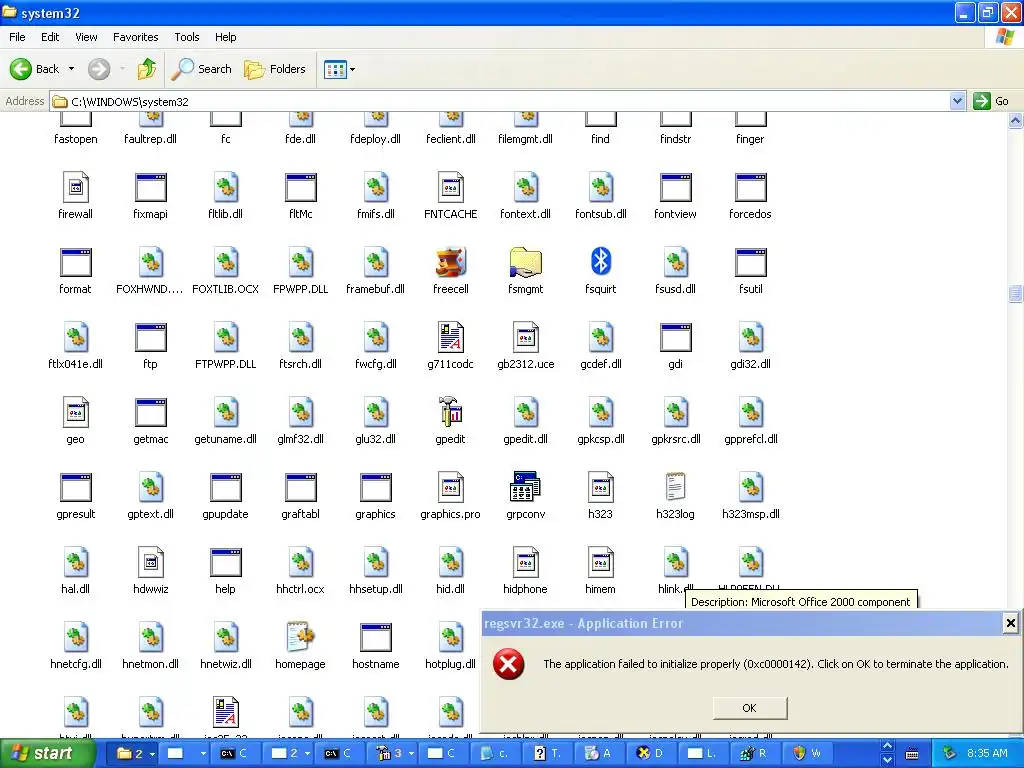Click OK in the regsvr32.exe error dialog
Viewport: 1024px width, 768px height.
coord(750,708)
